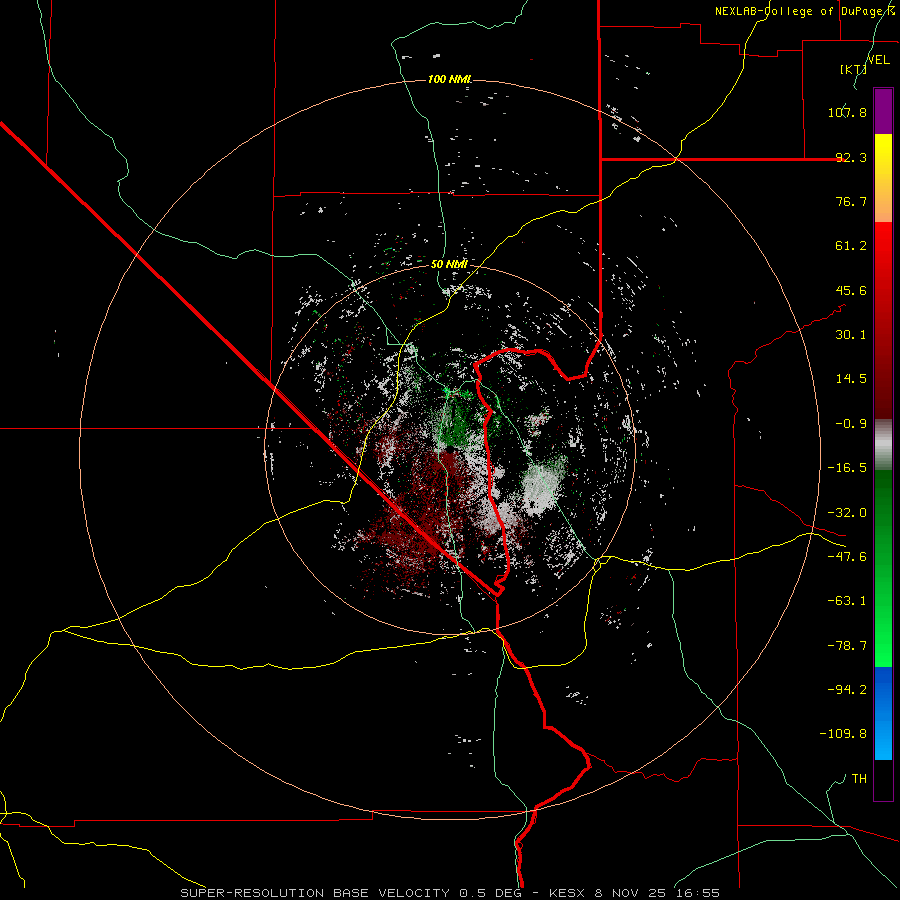Click the black radar site dot at center
Image resolution: width=900 pixels, height=900 pixels.
451,448
